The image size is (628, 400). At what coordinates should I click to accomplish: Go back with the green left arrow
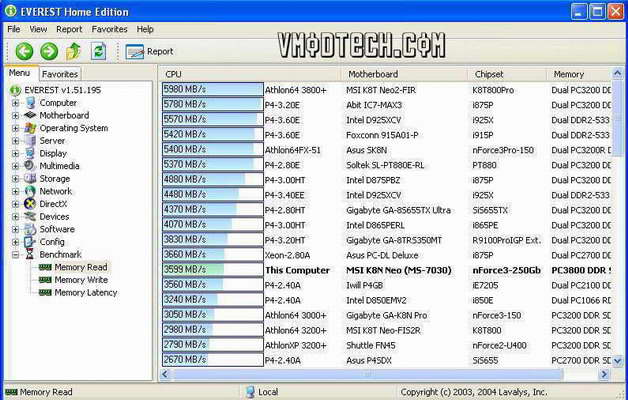pyautogui.click(x=24, y=52)
